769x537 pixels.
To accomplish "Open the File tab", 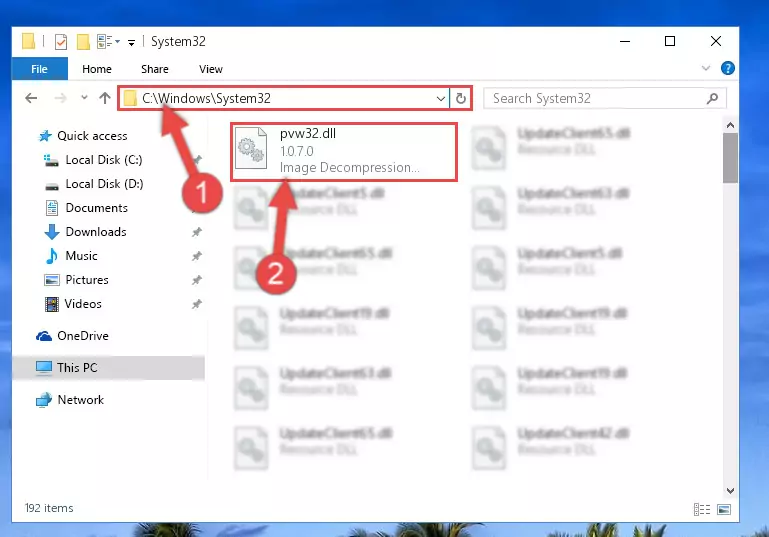I will point(40,69).
